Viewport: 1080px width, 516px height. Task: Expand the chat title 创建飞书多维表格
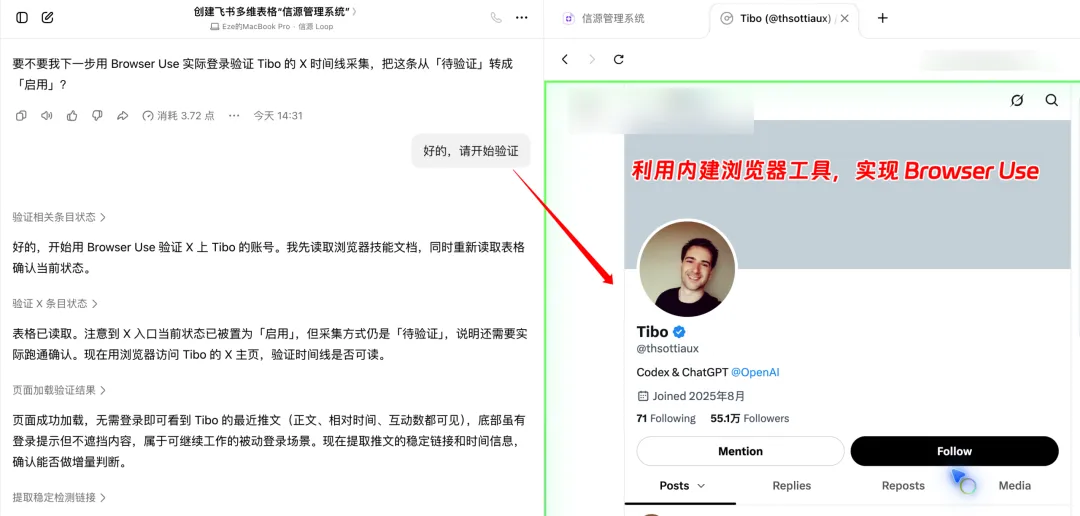coord(276,12)
